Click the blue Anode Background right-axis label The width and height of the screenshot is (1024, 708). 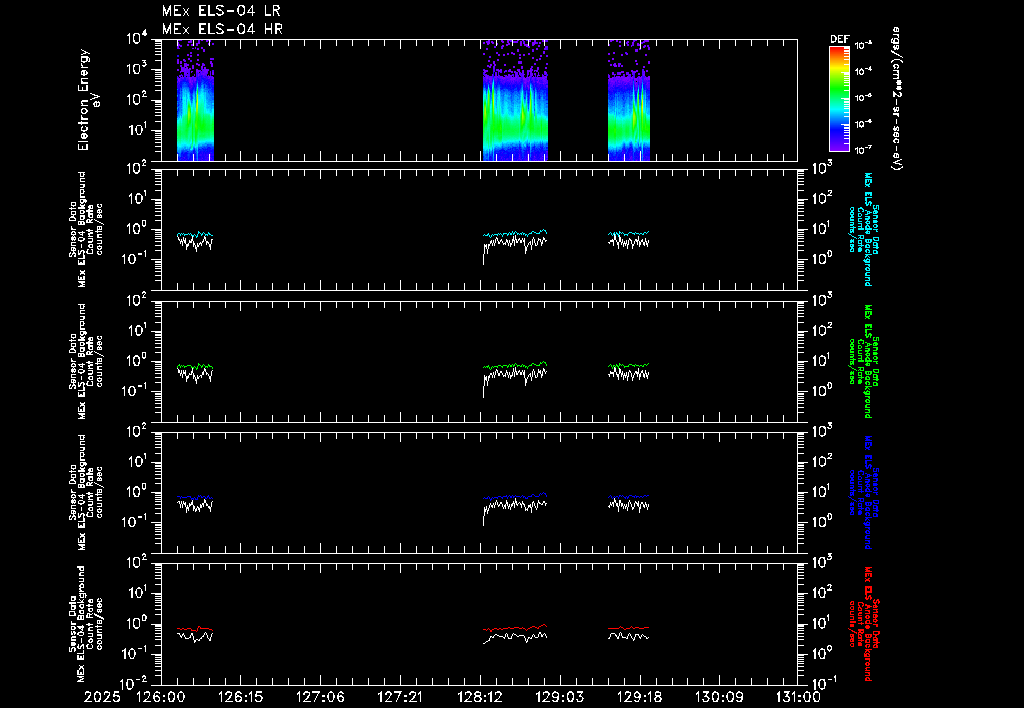point(864,492)
